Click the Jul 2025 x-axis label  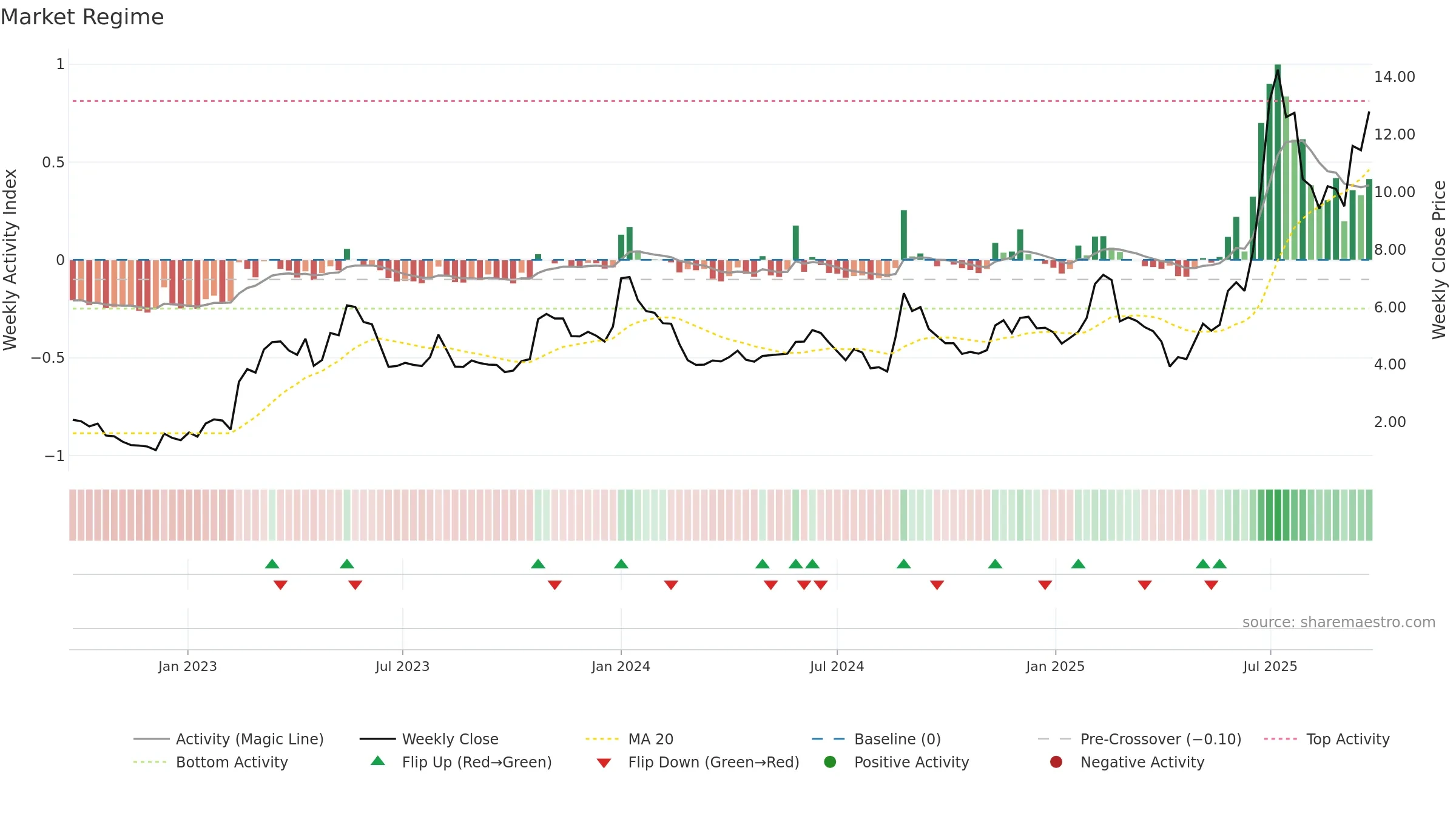point(1270,666)
